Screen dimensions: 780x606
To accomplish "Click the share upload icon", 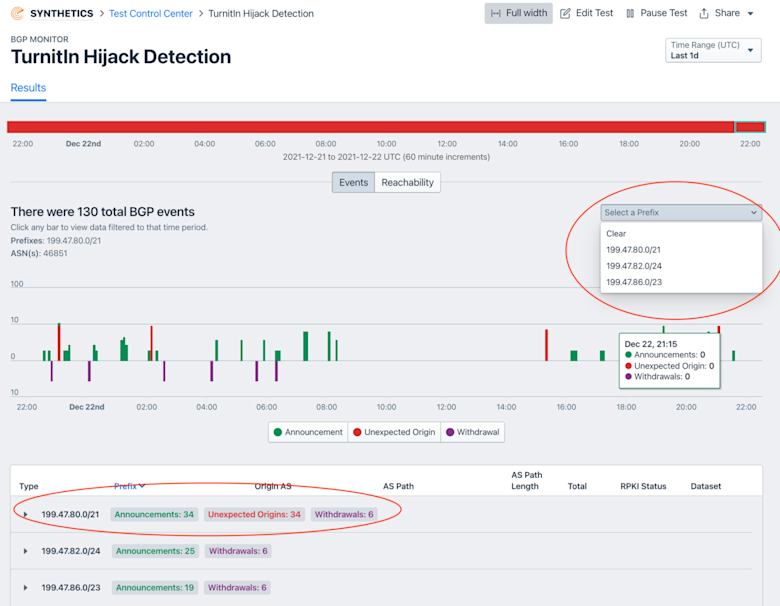I will [x=704, y=13].
